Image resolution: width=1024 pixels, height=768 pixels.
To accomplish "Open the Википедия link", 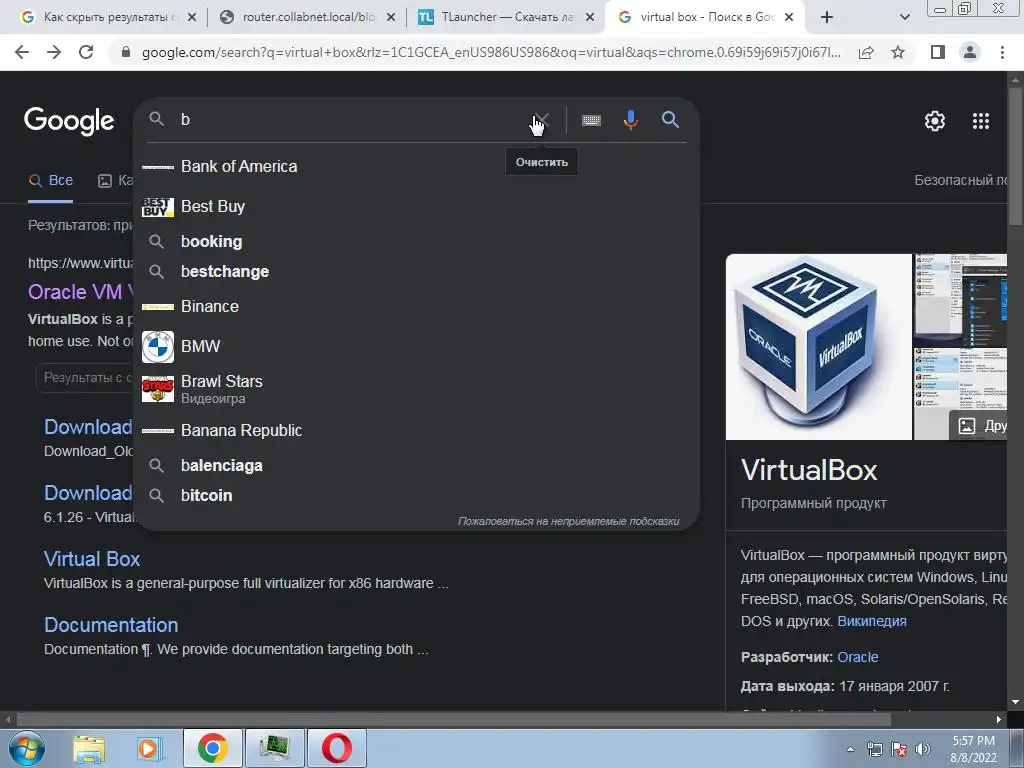I will click(872, 621).
